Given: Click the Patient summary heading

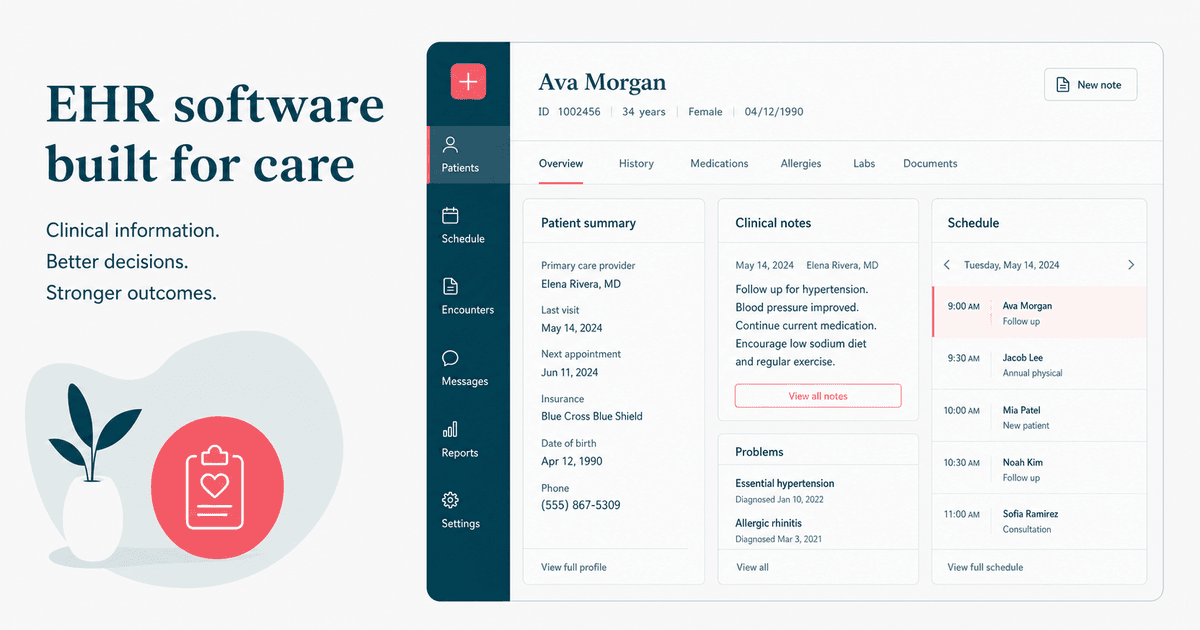Looking at the screenshot, I should 588,223.
